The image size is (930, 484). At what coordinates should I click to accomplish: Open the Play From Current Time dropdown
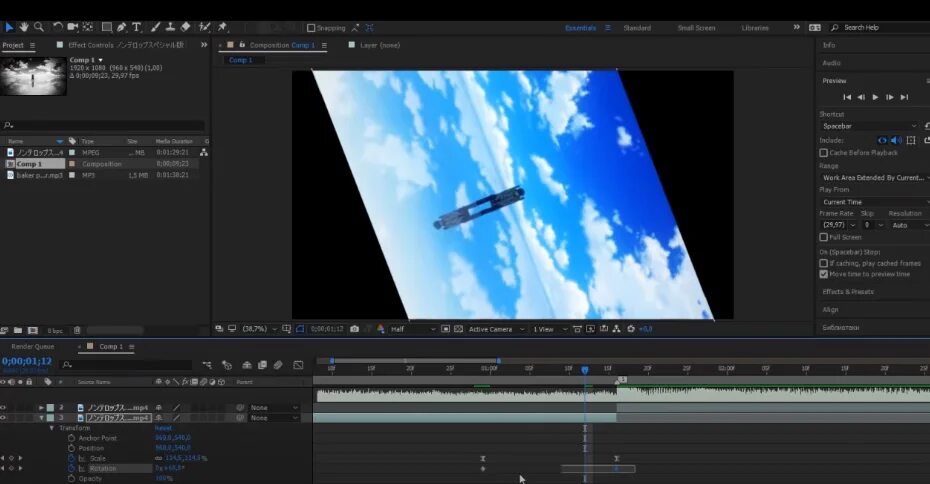pyautogui.click(x=875, y=202)
